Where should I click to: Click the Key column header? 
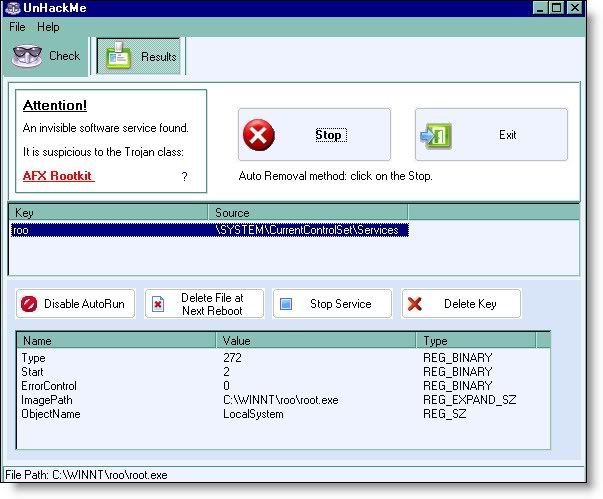(108, 213)
